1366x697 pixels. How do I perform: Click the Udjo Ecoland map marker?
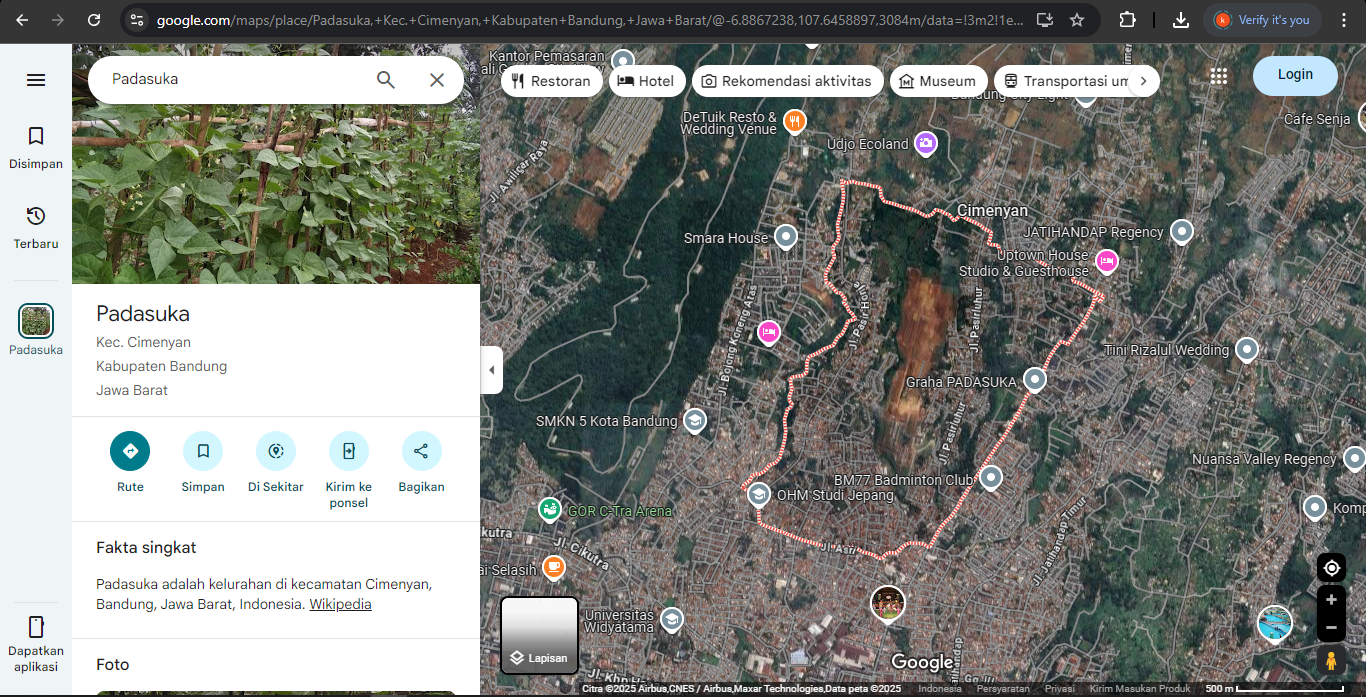pyautogui.click(x=926, y=144)
